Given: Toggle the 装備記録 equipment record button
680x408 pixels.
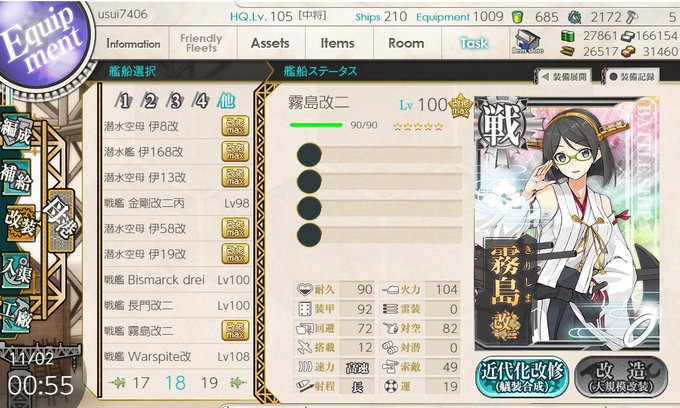Looking at the screenshot, I should coord(631,77).
